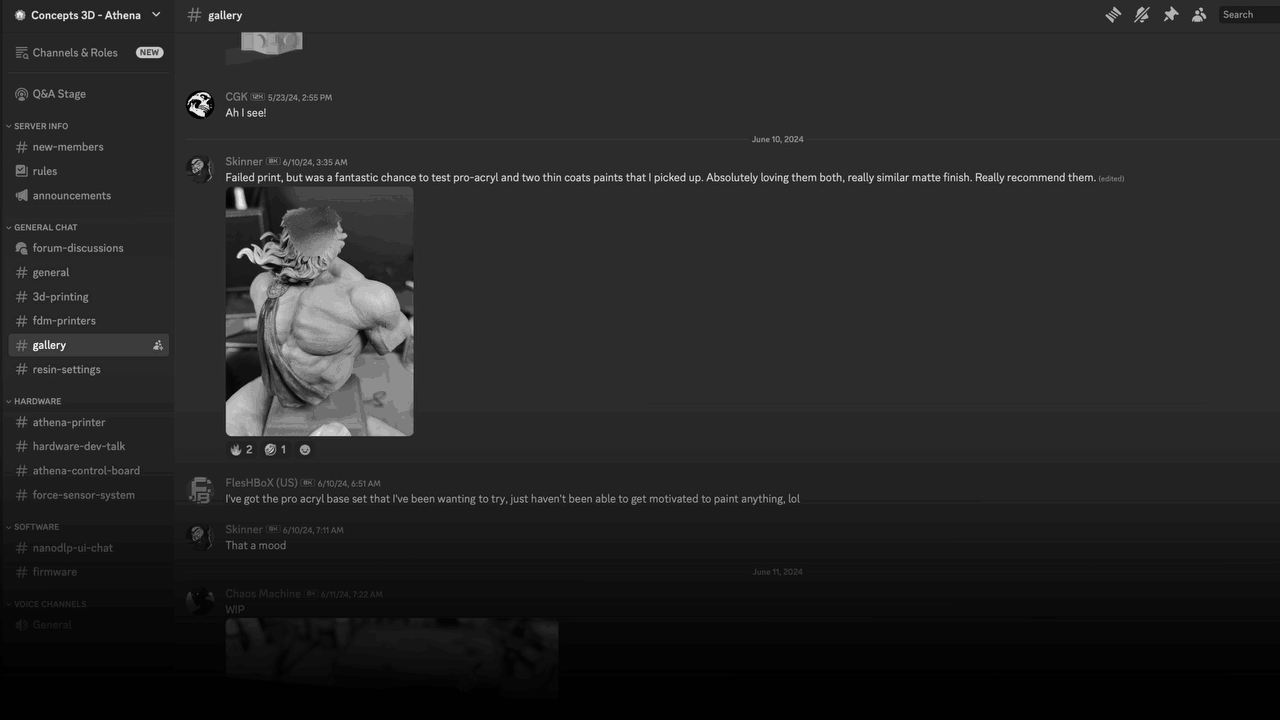Screen dimensions: 1280x720
Task: Collapse the HARDWARE category
Action: click(x=35, y=401)
